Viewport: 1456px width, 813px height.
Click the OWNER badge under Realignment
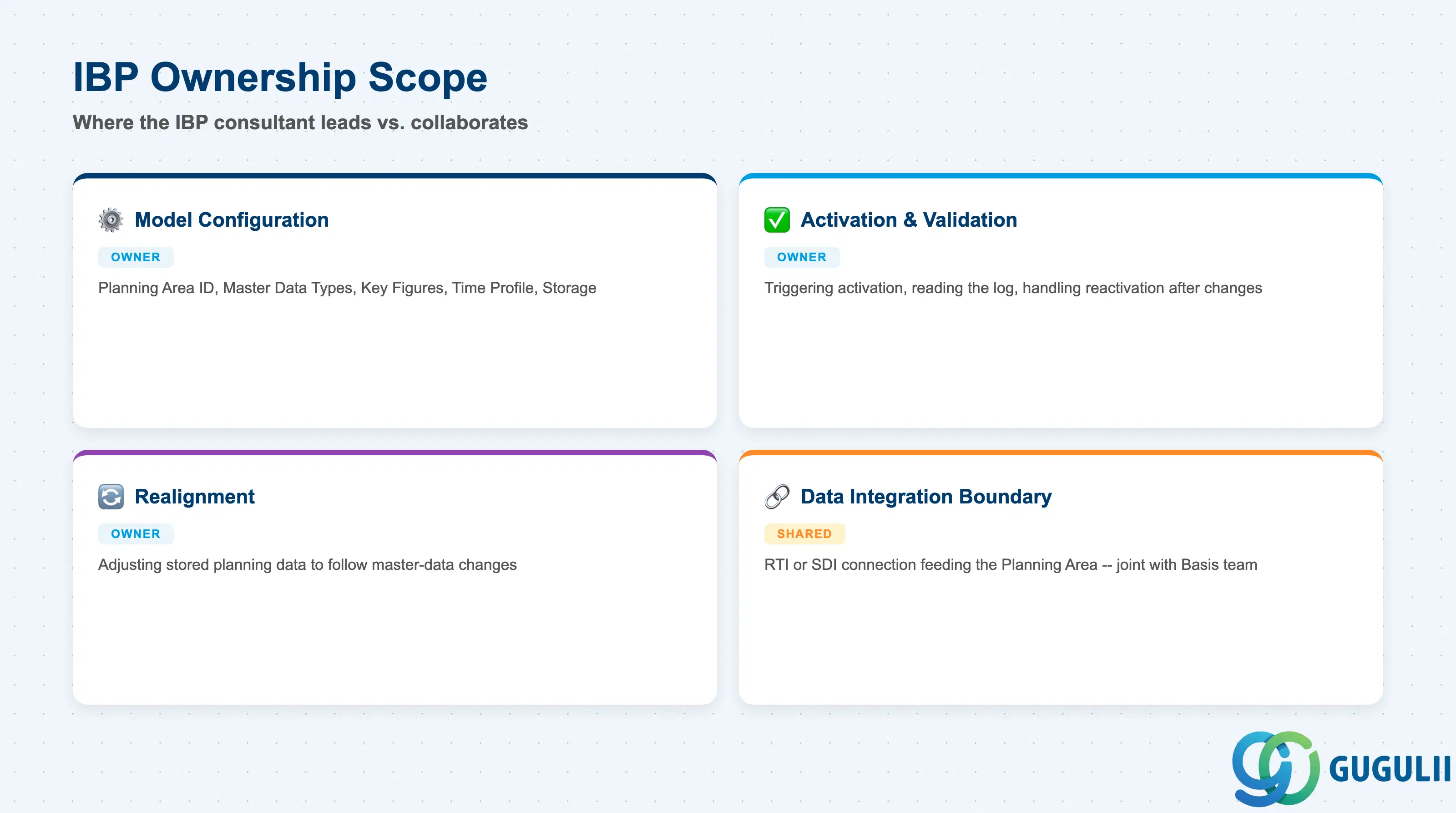pos(136,534)
